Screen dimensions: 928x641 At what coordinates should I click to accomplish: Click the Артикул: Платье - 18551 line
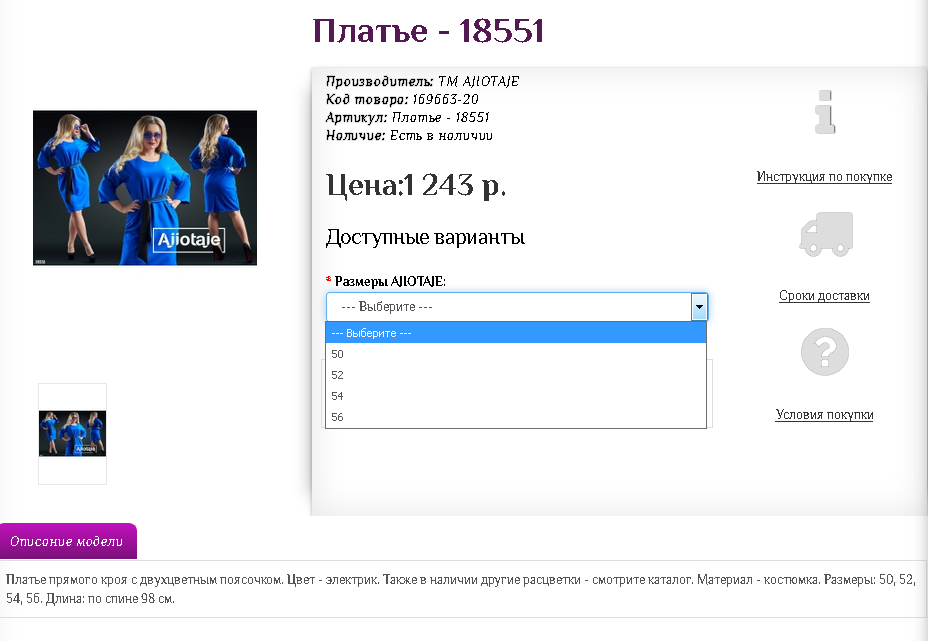point(408,117)
